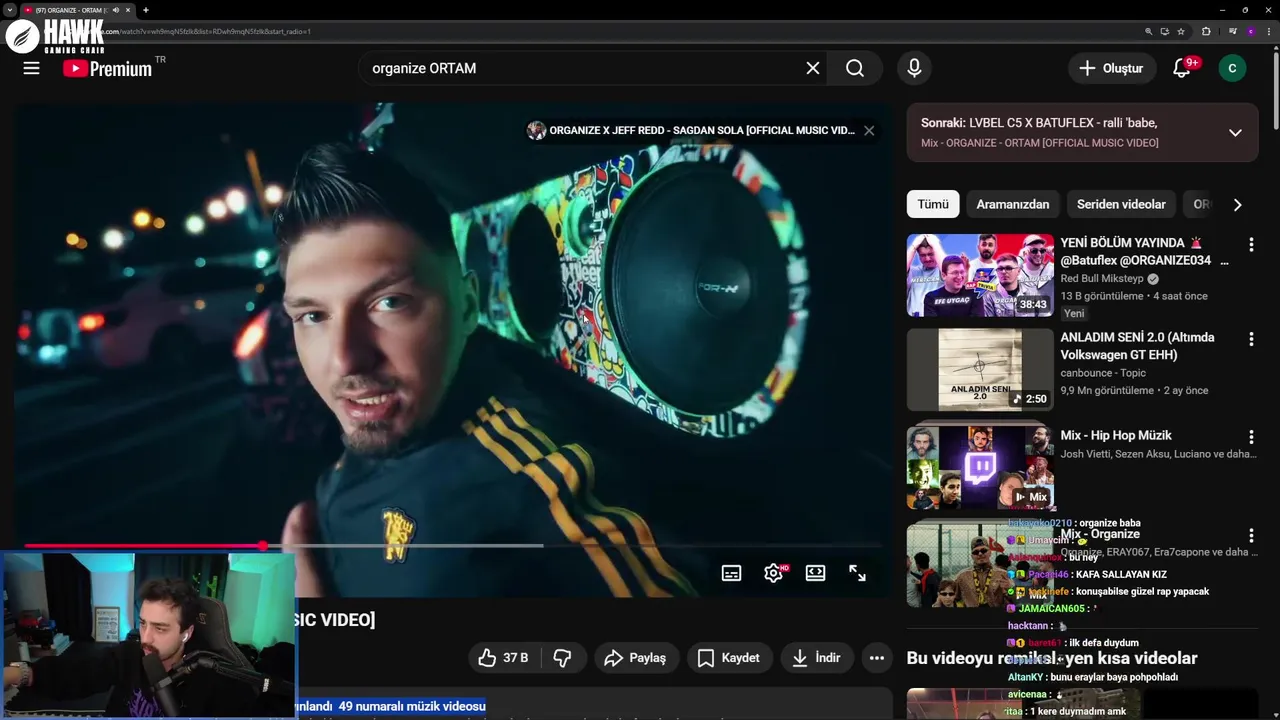Clear the search box with the X
This screenshot has width=1280, height=720.
[x=813, y=68]
